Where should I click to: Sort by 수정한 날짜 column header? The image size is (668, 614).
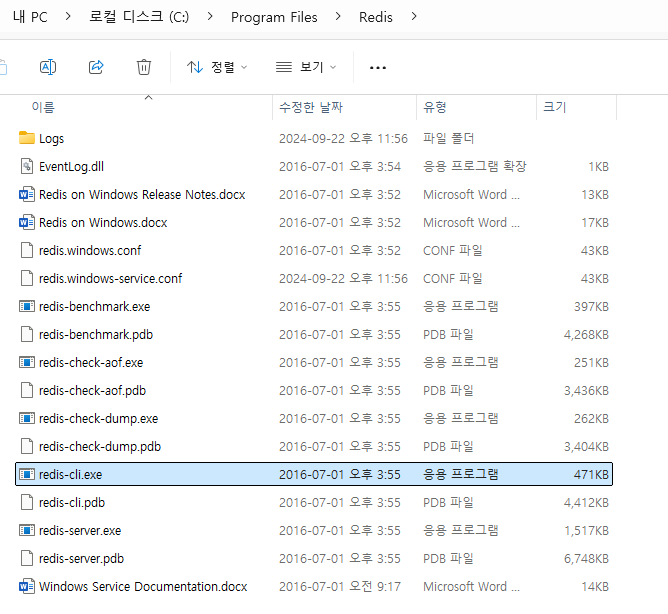[x=311, y=107]
